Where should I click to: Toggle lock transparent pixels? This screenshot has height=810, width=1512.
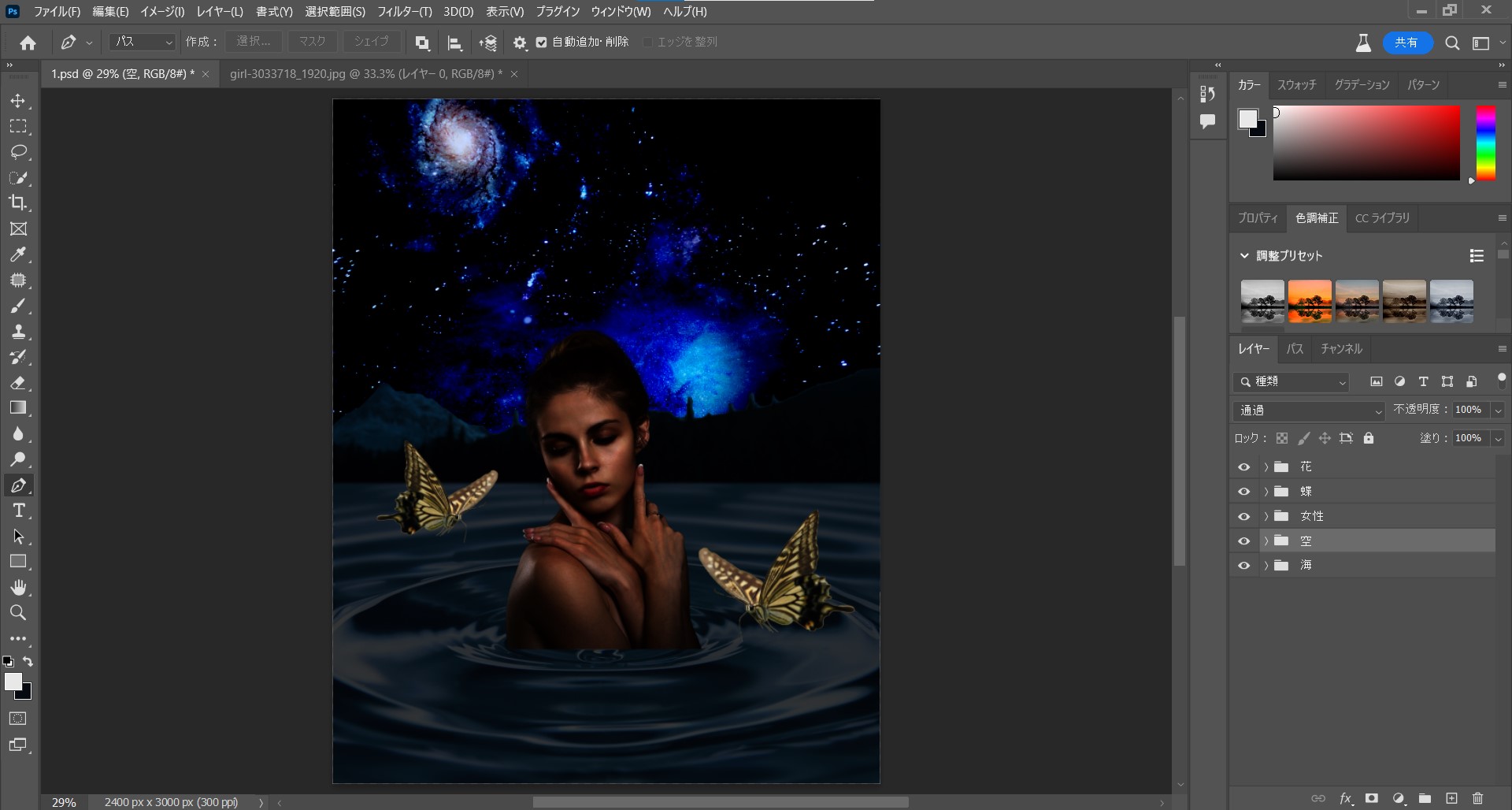(1282, 438)
